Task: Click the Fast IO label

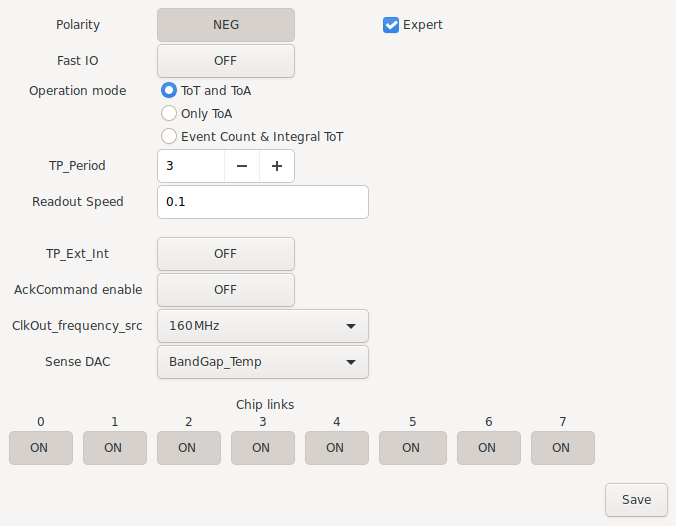Action: tap(78, 61)
